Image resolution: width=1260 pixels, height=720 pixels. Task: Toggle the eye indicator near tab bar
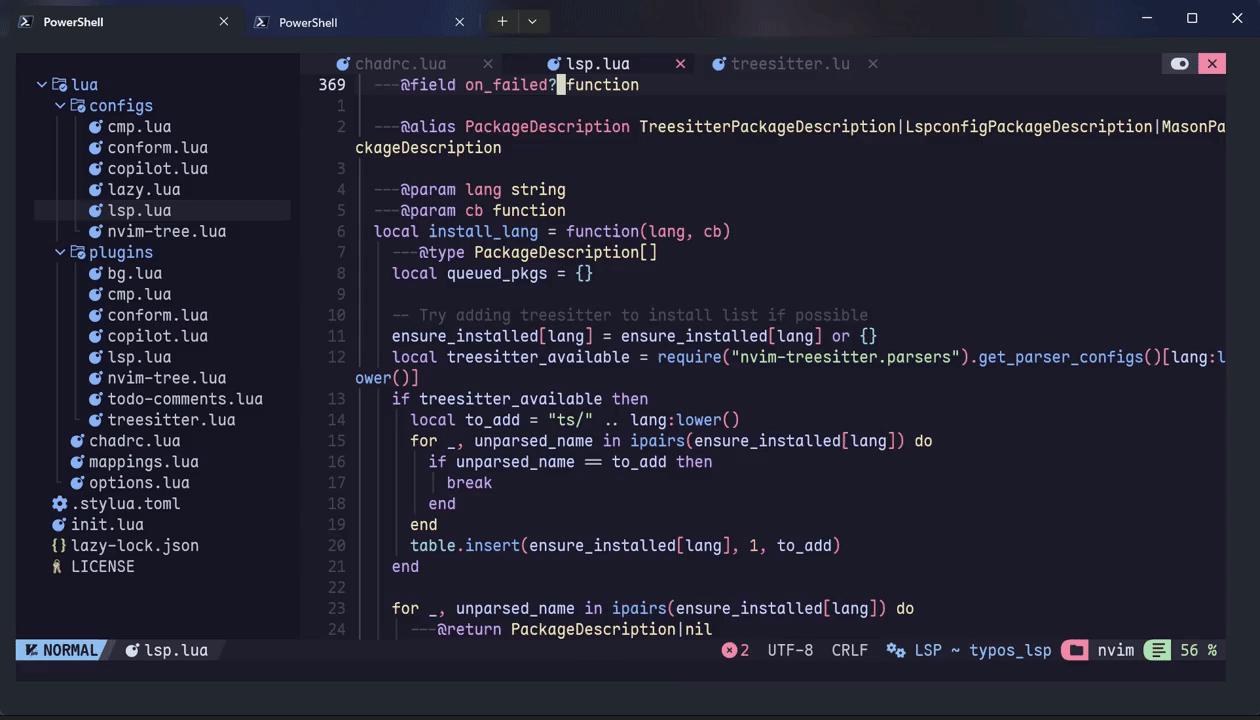(x=1180, y=63)
